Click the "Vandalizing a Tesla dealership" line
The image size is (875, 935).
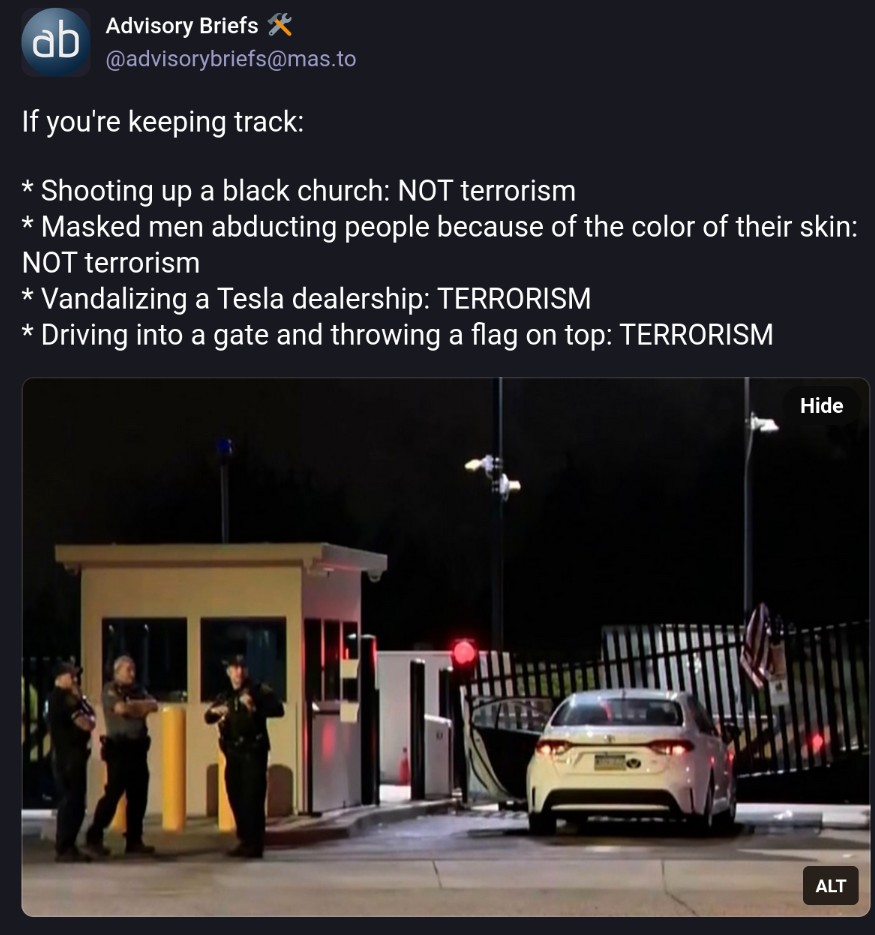coord(307,298)
